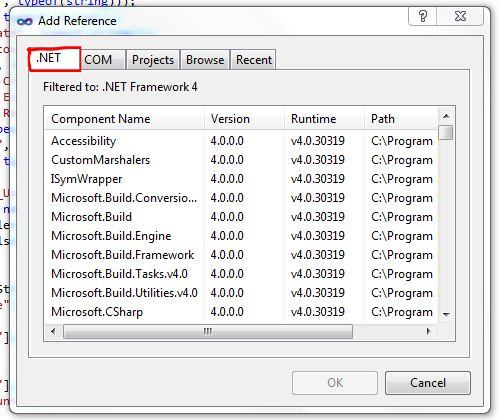
Task: Cancel the Add Reference dialog
Action: point(428,383)
